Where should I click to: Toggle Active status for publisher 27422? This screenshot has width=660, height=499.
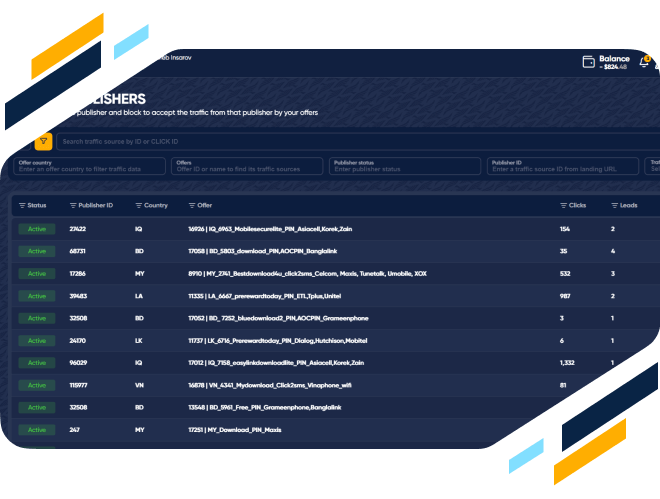[x=37, y=229]
